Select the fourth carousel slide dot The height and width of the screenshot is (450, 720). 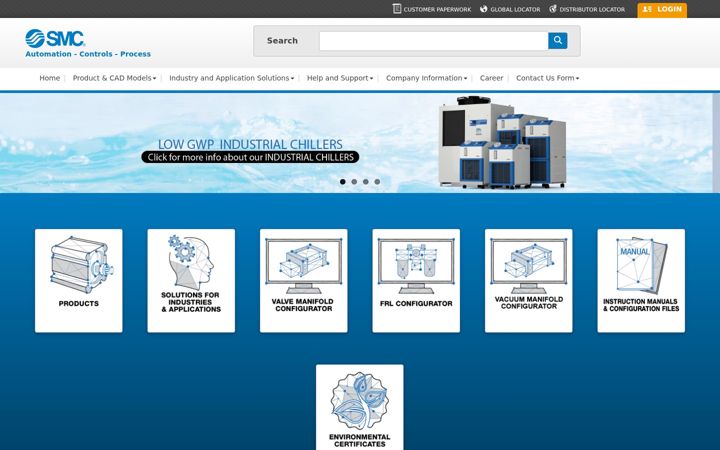point(377,182)
